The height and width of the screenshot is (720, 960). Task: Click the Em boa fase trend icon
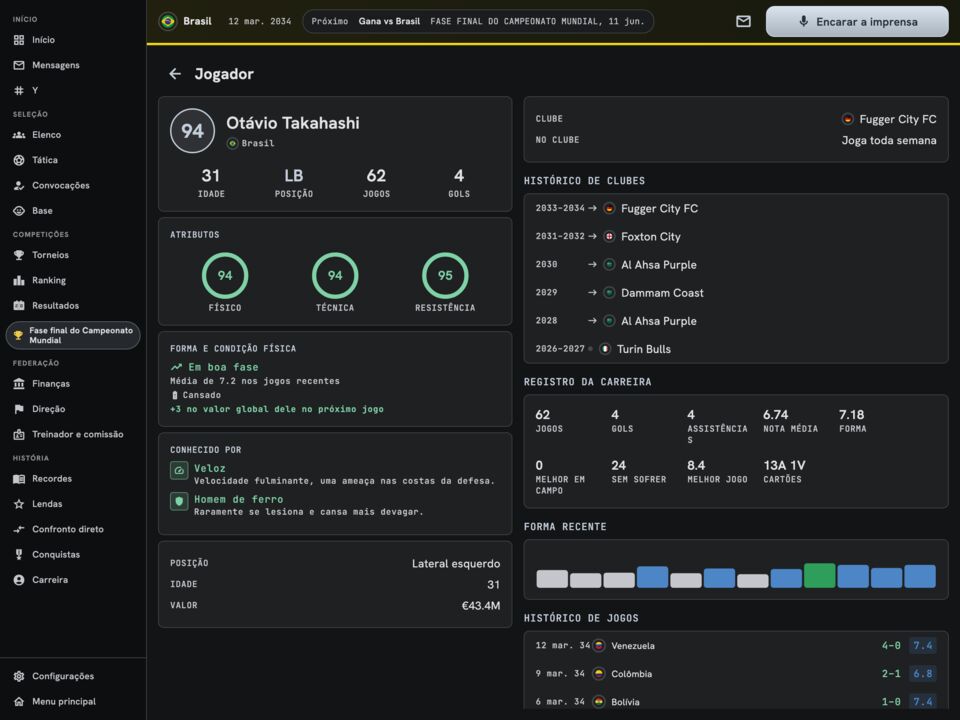(x=176, y=367)
